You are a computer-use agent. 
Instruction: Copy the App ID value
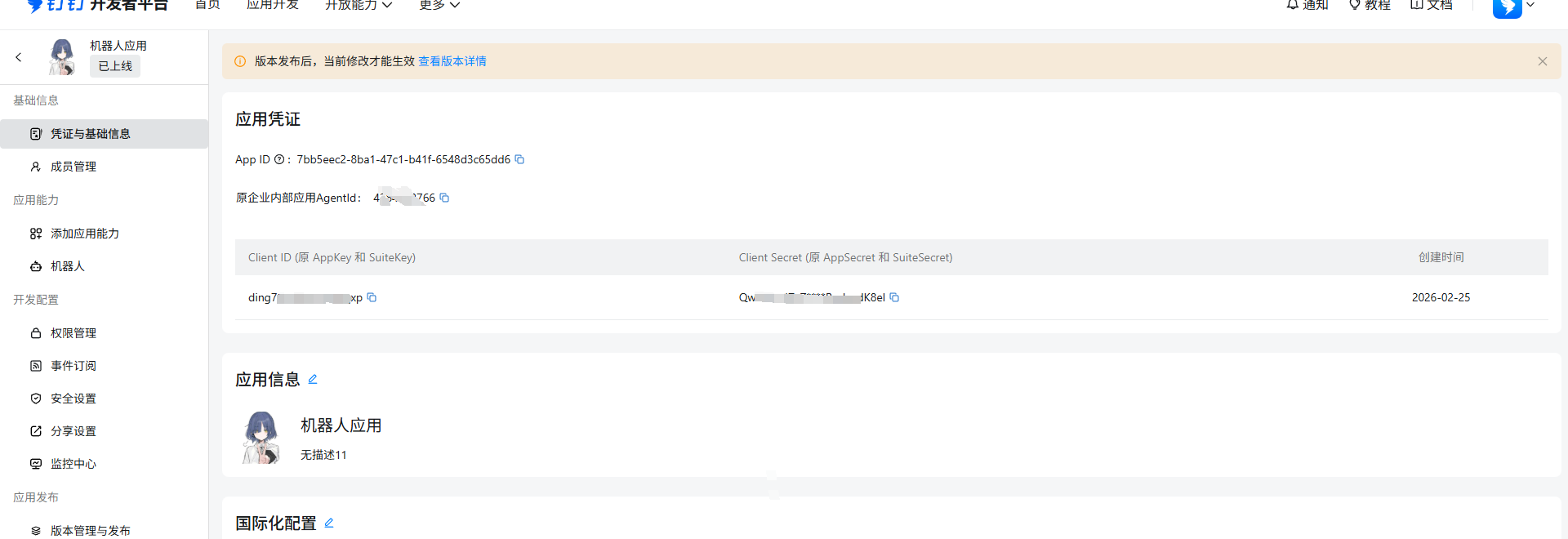(519, 159)
